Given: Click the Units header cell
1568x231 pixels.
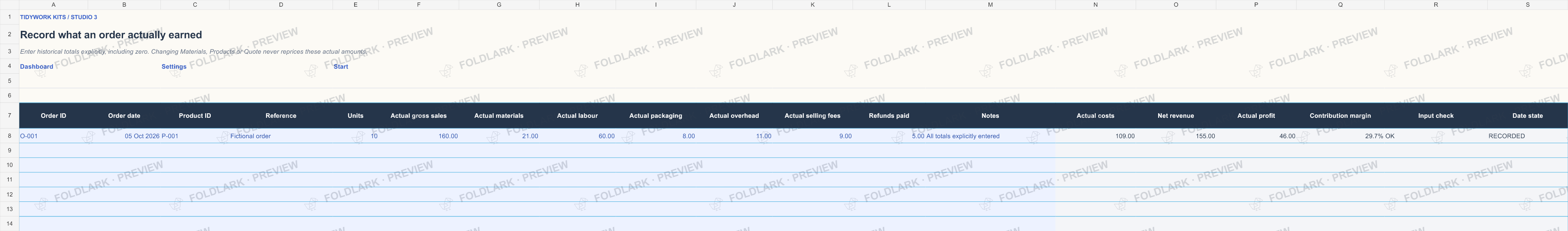Looking at the screenshot, I should (x=355, y=116).
